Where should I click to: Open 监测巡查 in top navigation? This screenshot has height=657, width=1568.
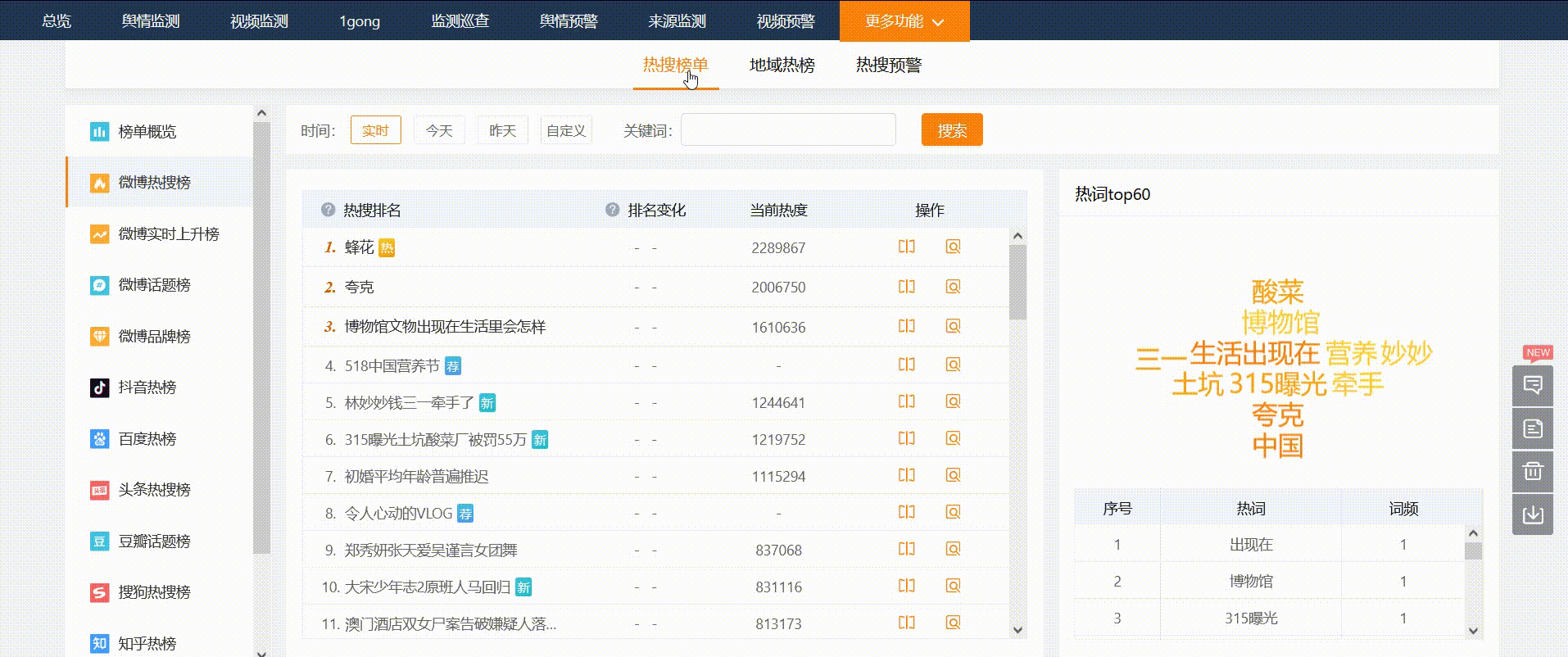click(x=460, y=21)
